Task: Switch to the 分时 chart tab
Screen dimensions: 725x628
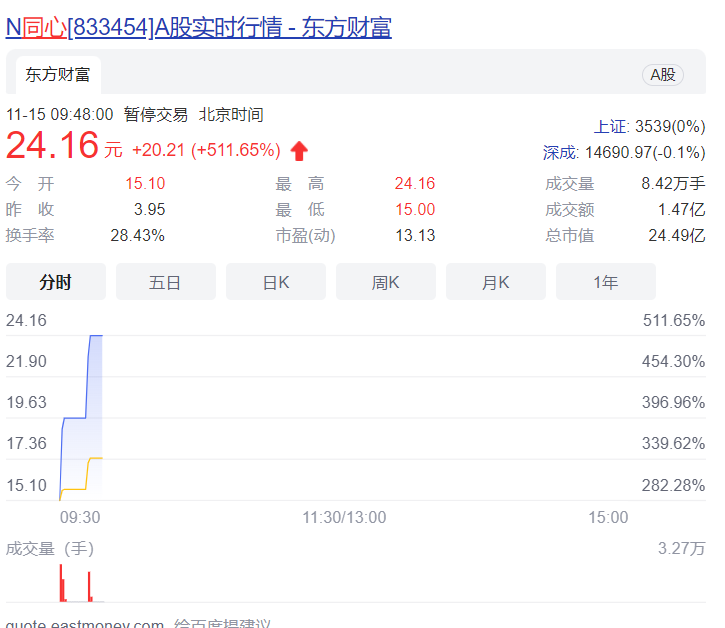Action: [x=56, y=282]
